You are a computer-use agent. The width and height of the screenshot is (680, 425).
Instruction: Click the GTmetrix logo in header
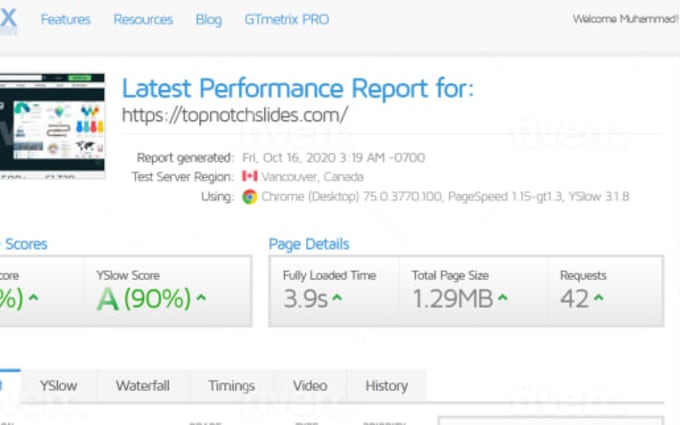click(8, 21)
